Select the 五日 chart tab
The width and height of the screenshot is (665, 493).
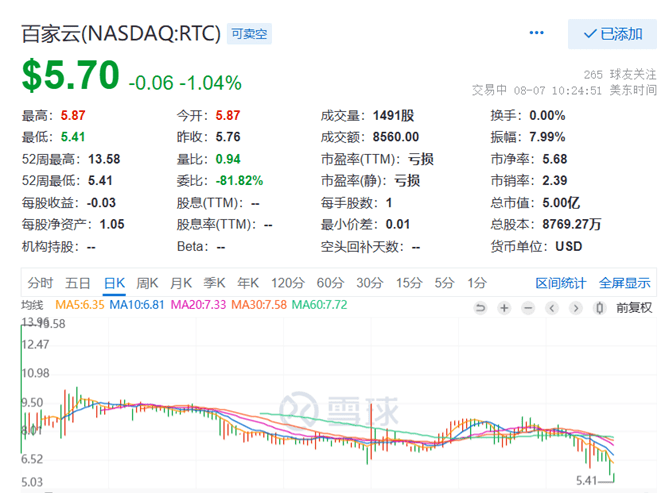coord(78,283)
